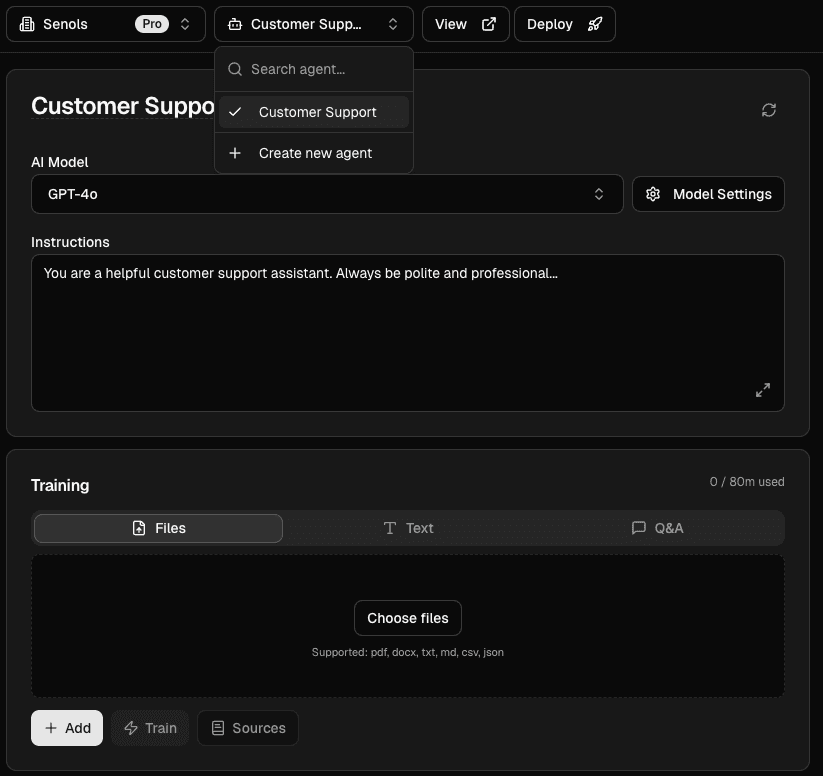This screenshot has width=823, height=776.
Task: Select the Deploy rocket icon
Action: (x=595, y=23)
